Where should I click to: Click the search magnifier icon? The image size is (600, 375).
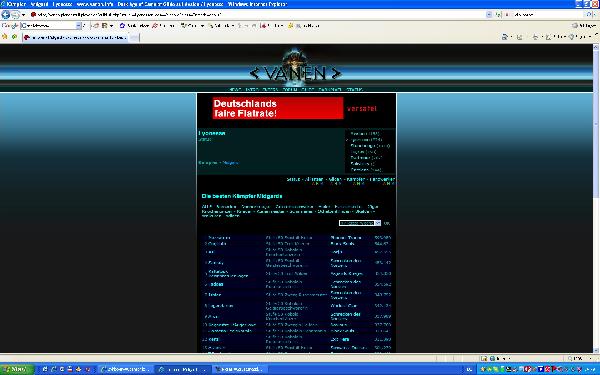pyautogui.click(x=589, y=15)
